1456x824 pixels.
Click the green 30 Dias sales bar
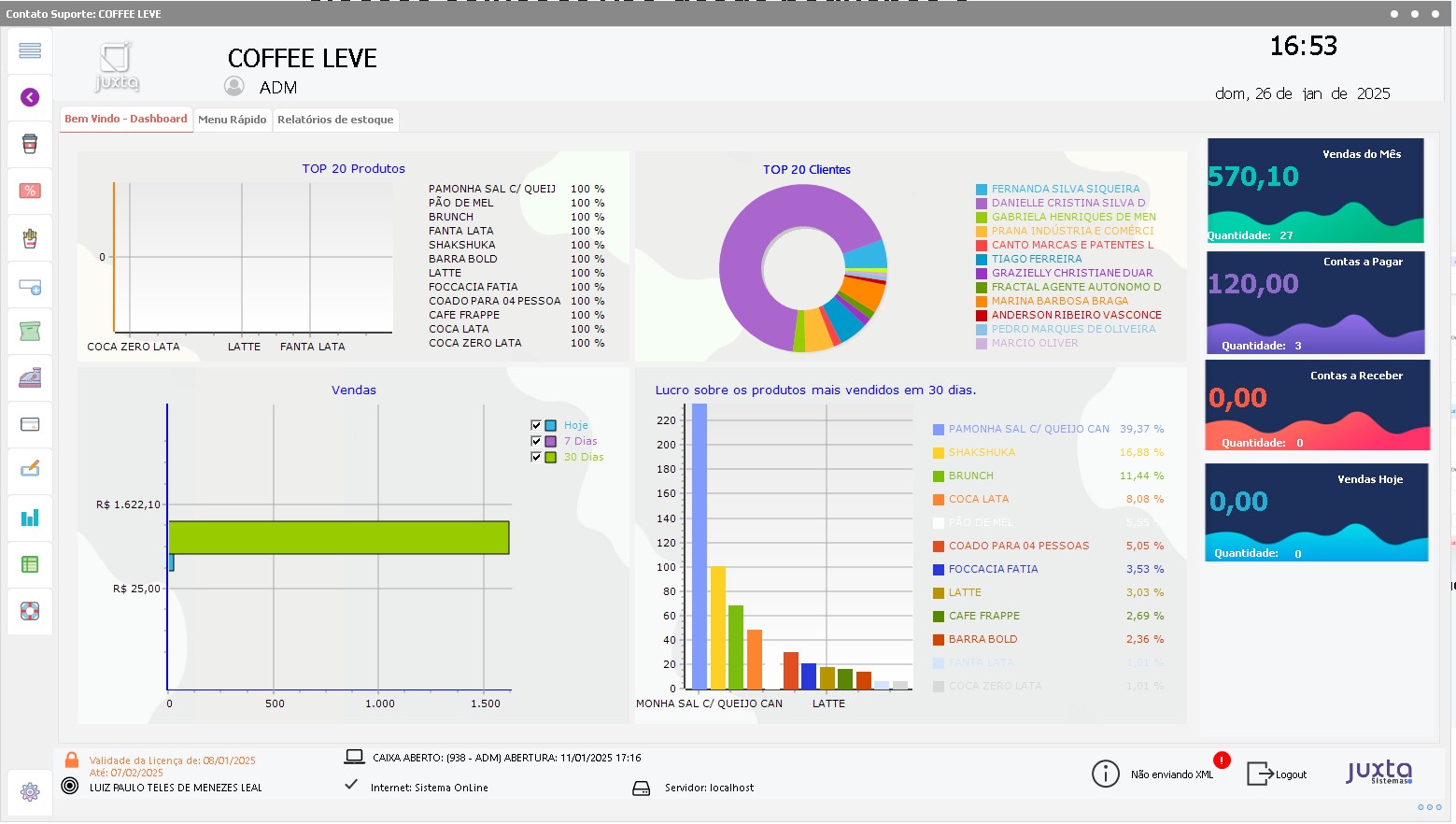[338, 537]
